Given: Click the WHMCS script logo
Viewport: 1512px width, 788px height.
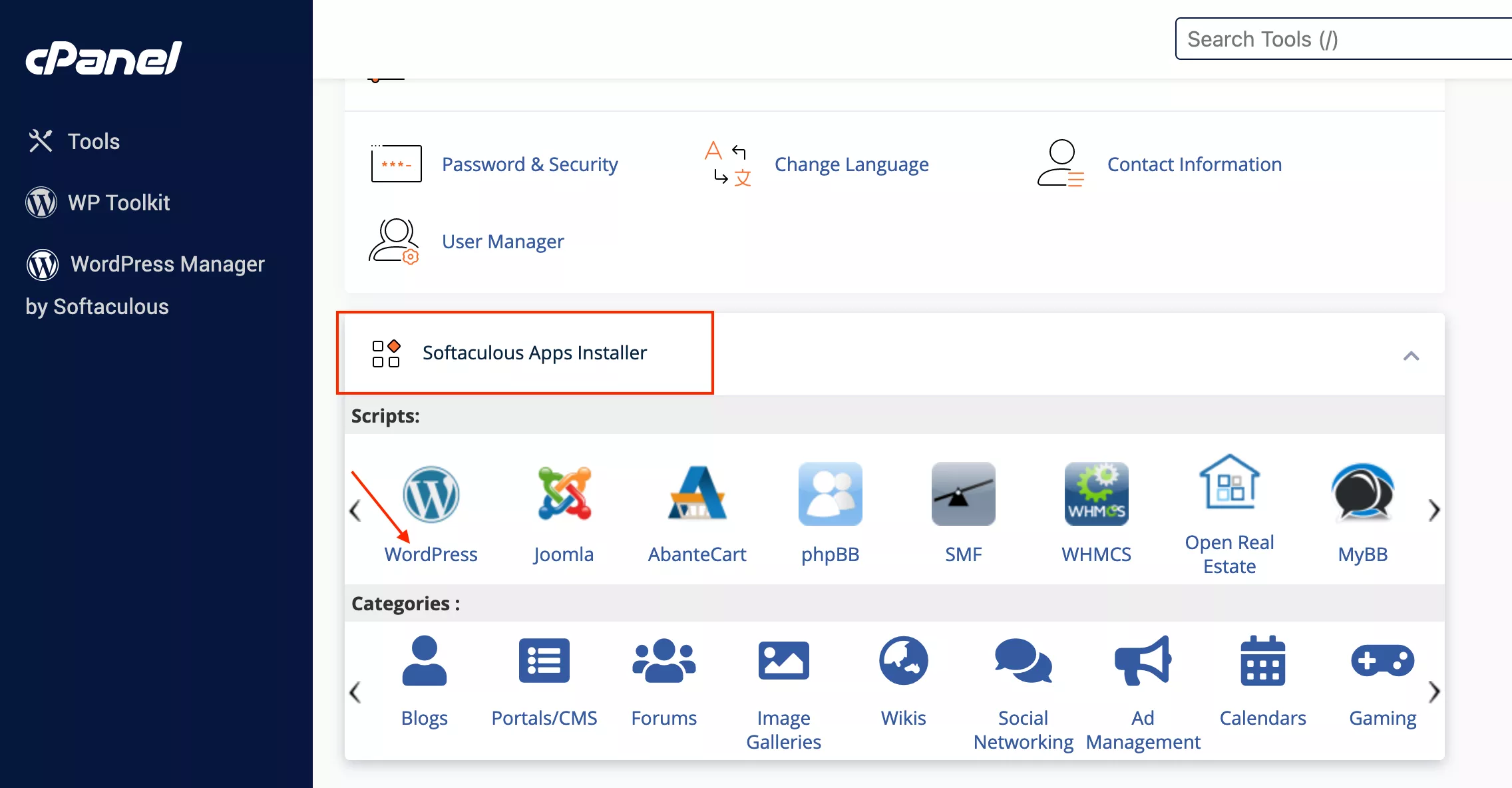Looking at the screenshot, I should pos(1097,494).
